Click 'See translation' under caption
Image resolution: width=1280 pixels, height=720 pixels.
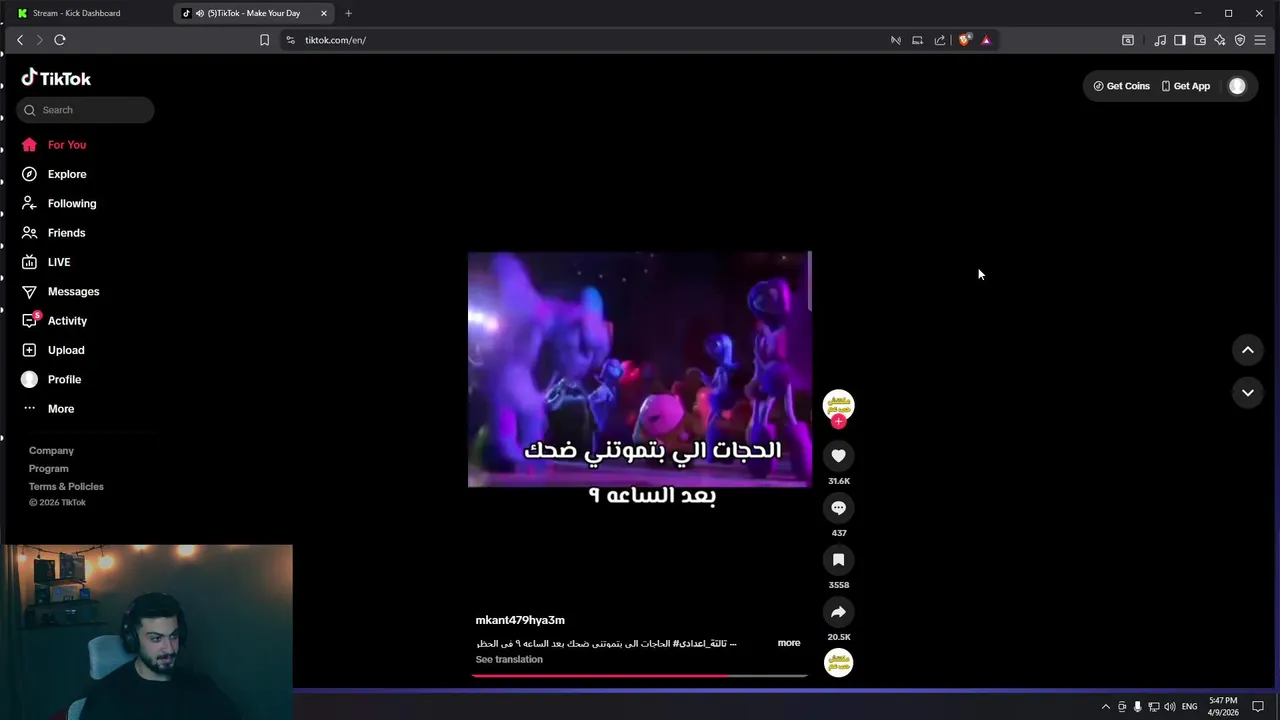click(509, 660)
